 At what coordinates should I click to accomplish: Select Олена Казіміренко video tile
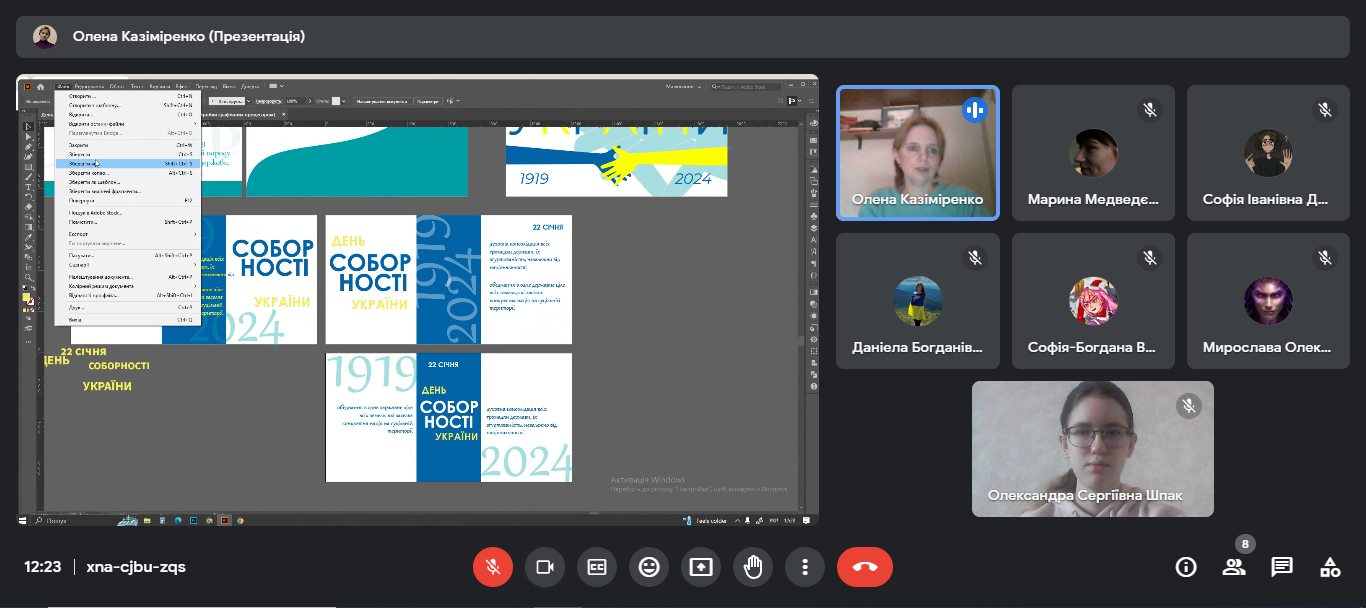(x=918, y=152)
